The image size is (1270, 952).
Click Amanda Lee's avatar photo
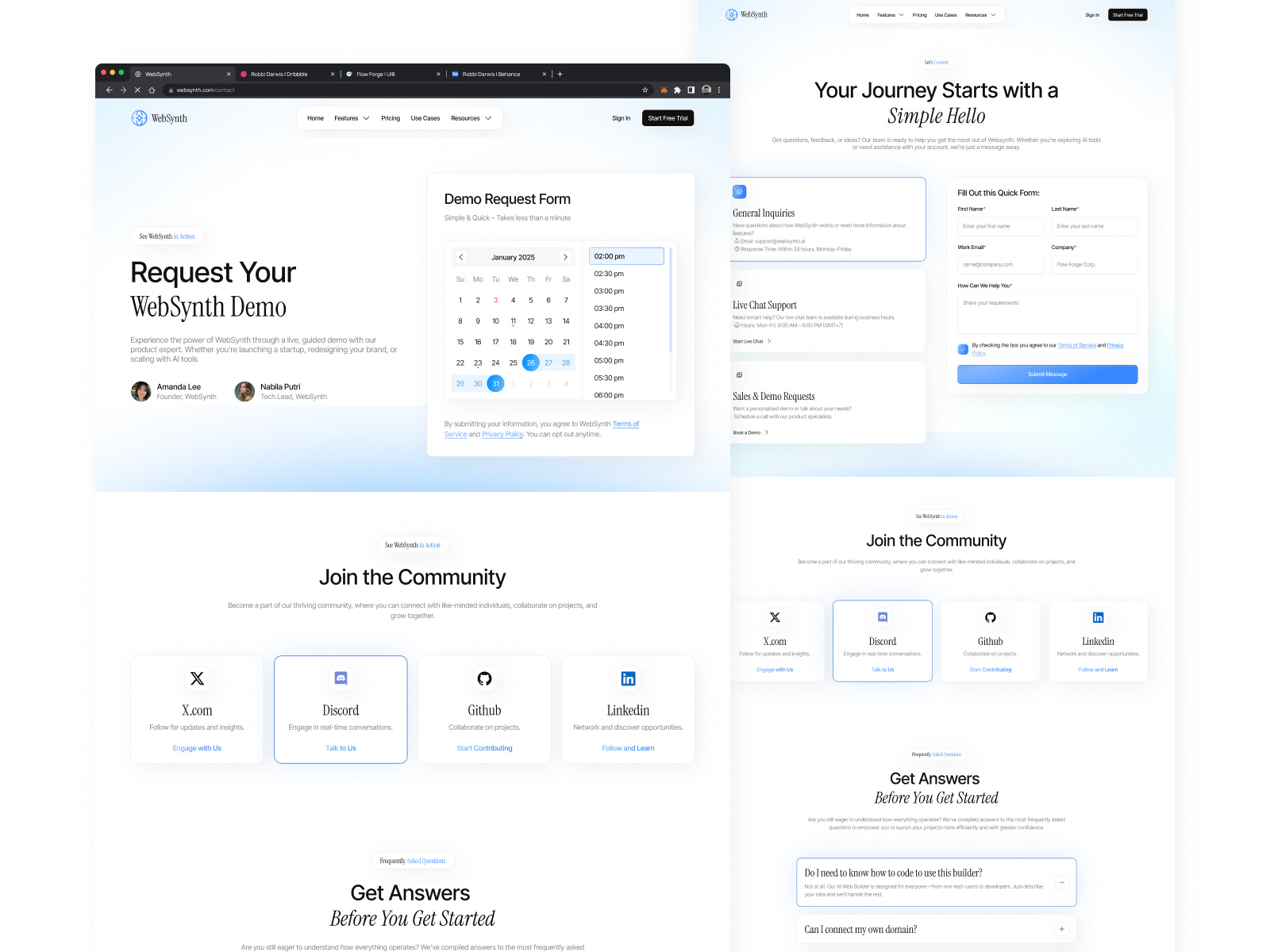[141, 391]
